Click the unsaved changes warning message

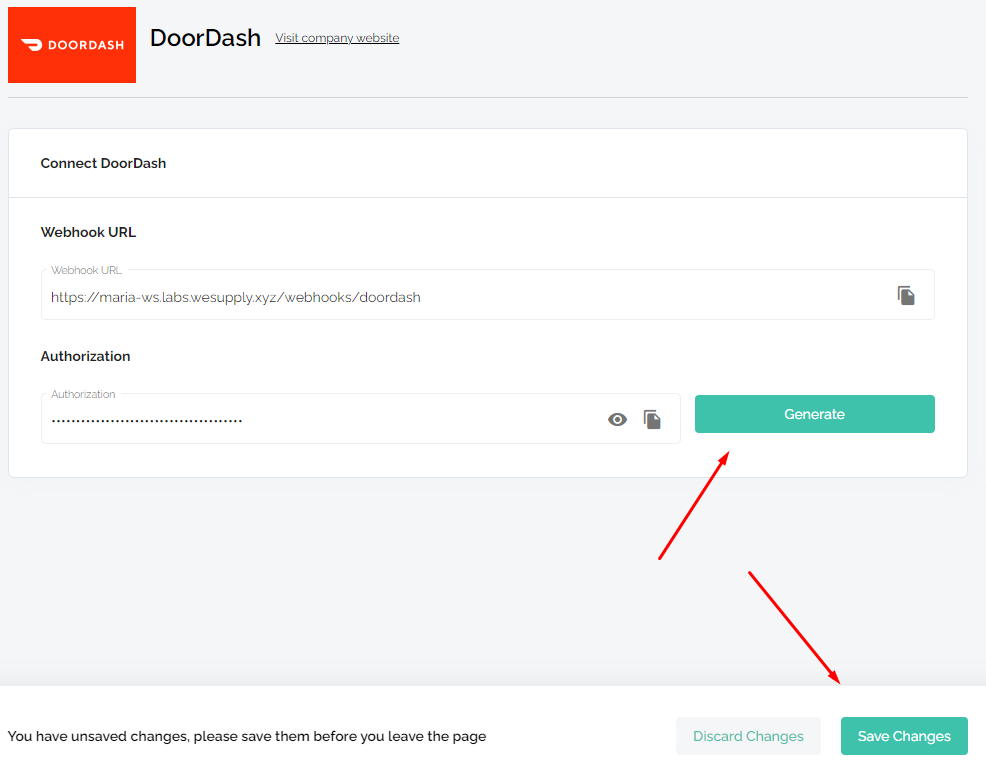[246, 736]
